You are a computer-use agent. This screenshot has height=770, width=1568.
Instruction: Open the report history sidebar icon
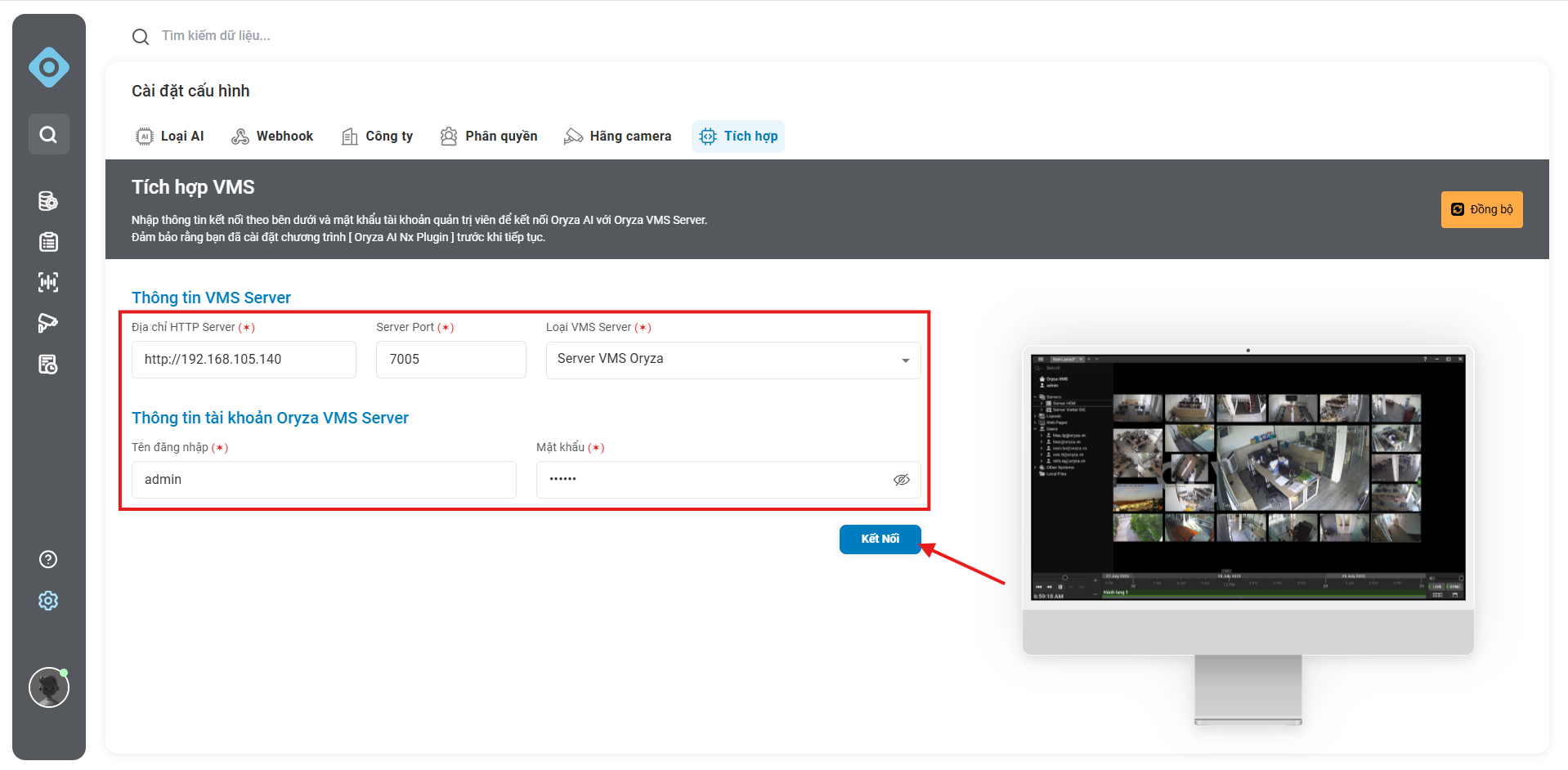(x=48, y=365)
